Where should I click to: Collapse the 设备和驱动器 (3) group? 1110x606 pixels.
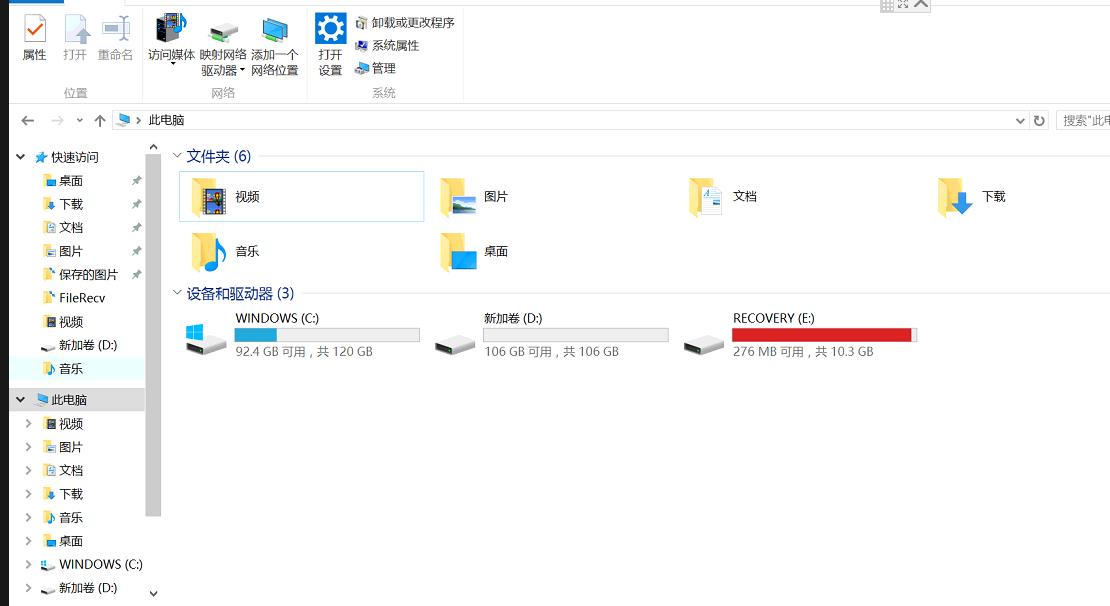pyautogui.click(x=177, y=292)
